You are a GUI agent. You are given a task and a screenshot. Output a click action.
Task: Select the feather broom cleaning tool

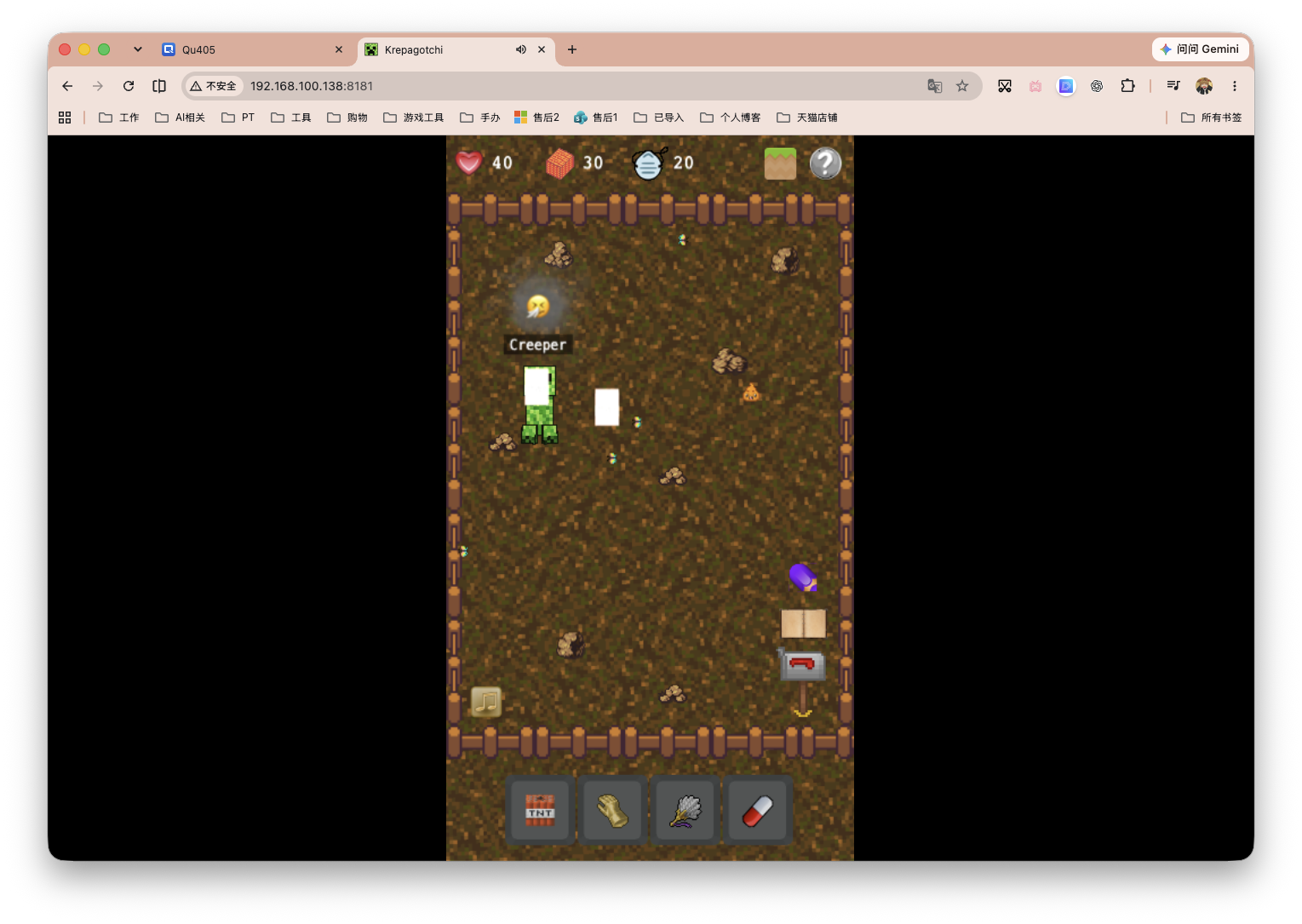(x=685, y=811)
